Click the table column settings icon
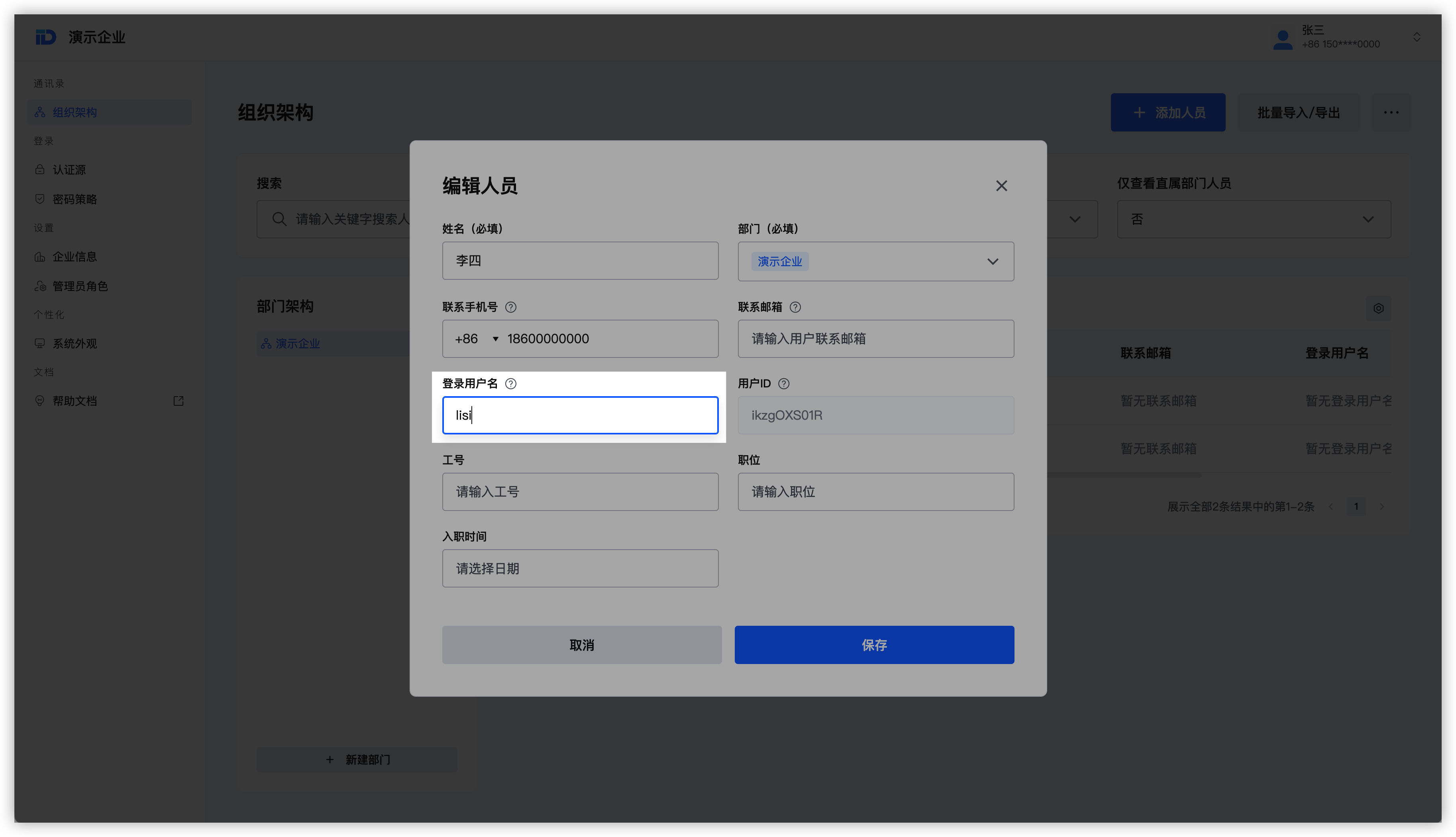Viewport: 1456px width, 837px height. click(x=1378, y=308)
